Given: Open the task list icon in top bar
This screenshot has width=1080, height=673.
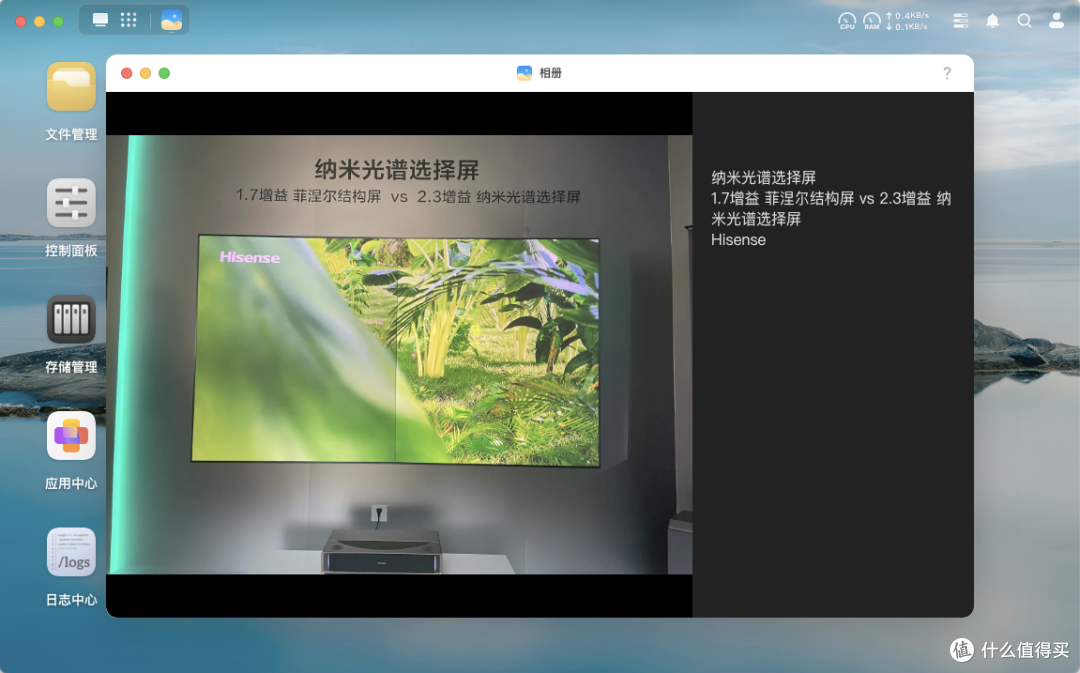Looking at the screenshot, I should (x=960, y=21).
